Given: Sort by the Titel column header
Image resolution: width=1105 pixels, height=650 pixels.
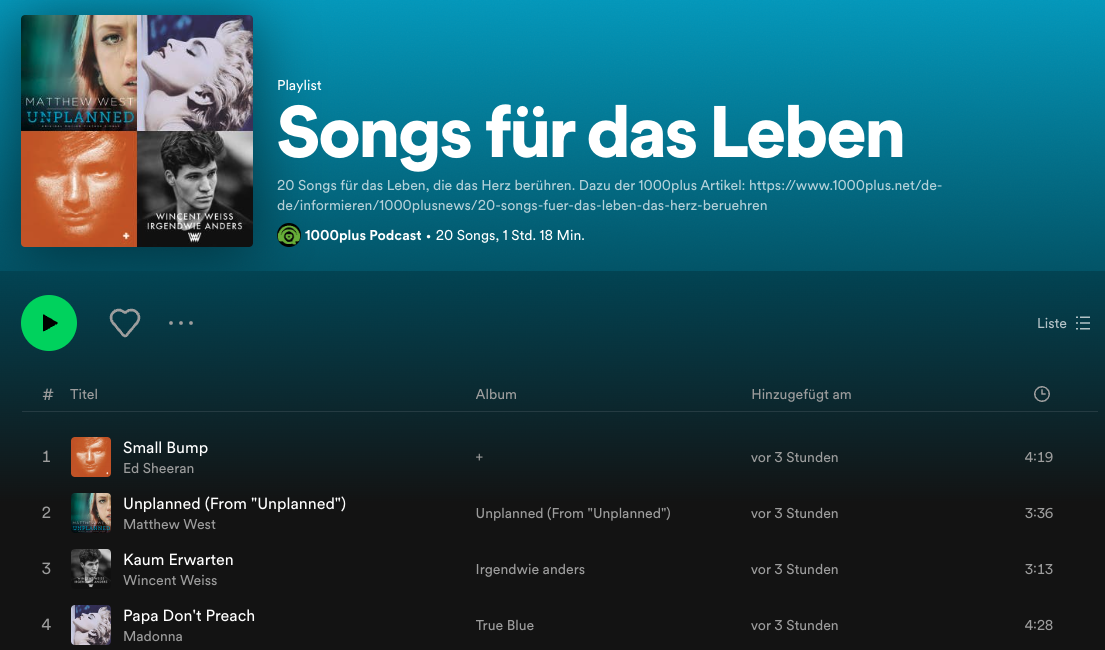Looking at the screenshot, I should click(x=84, y=394).
